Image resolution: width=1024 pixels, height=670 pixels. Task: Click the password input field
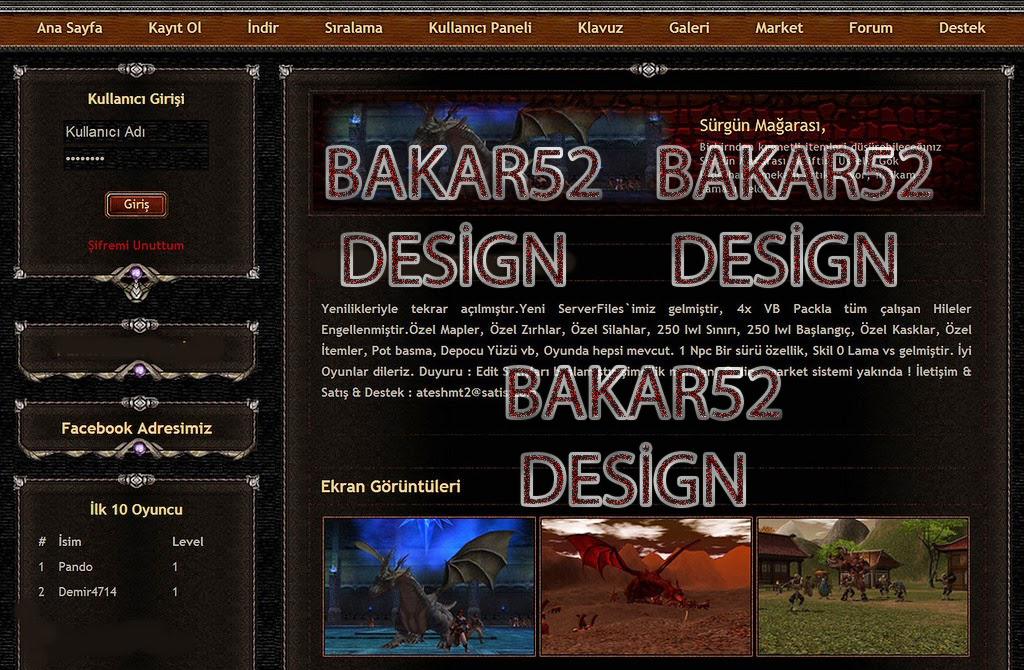(136, 159)
